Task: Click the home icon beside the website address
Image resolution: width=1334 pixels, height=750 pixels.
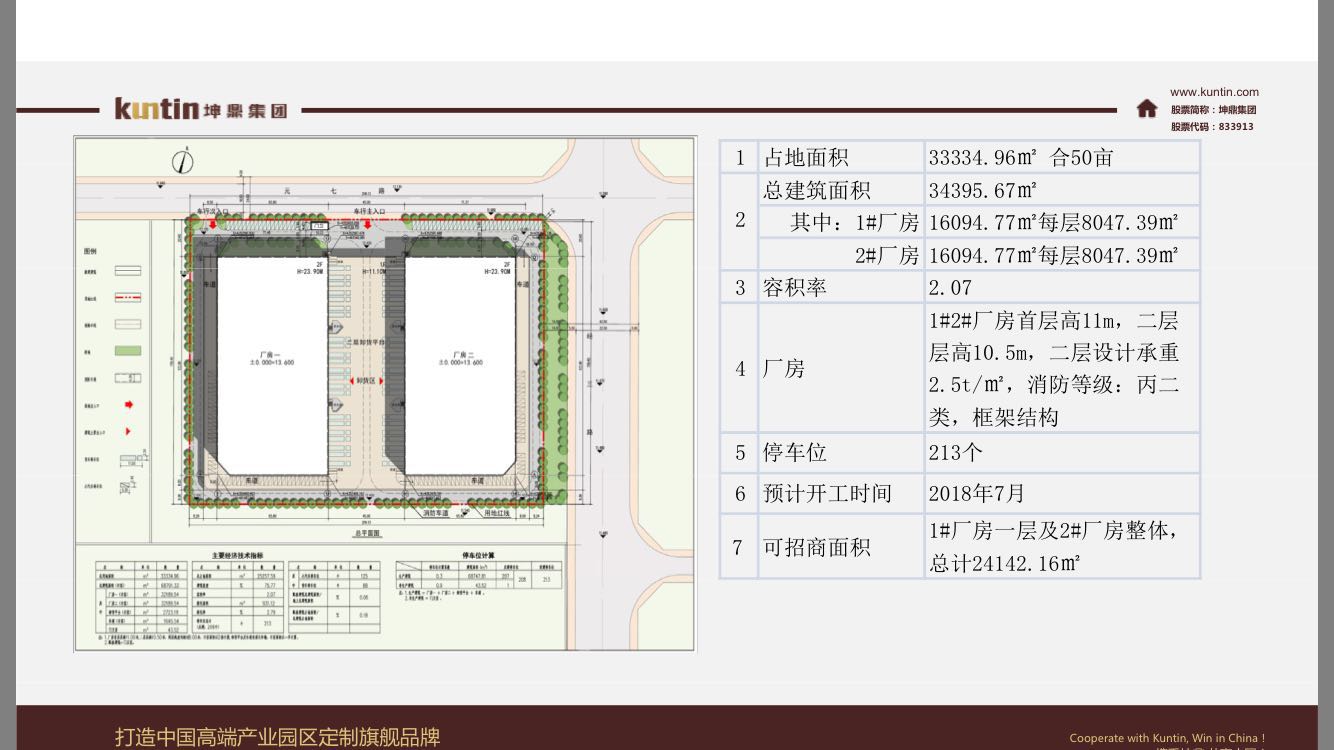Action: [x=1147, y=109]
